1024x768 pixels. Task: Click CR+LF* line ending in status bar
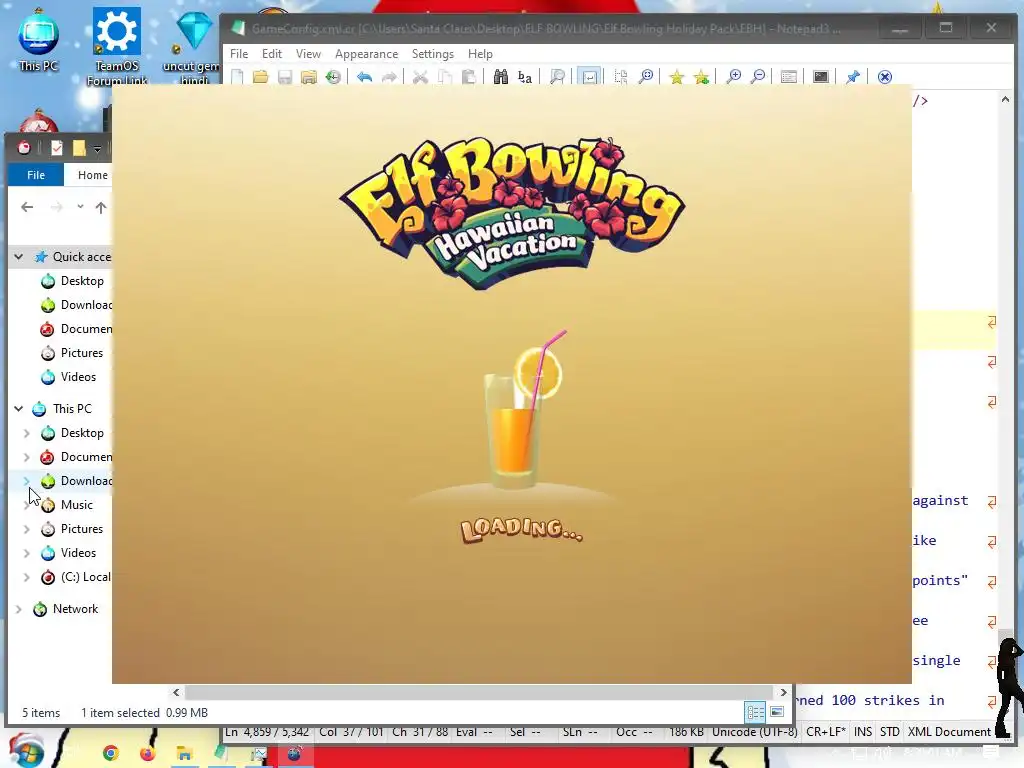pos(825,732)
